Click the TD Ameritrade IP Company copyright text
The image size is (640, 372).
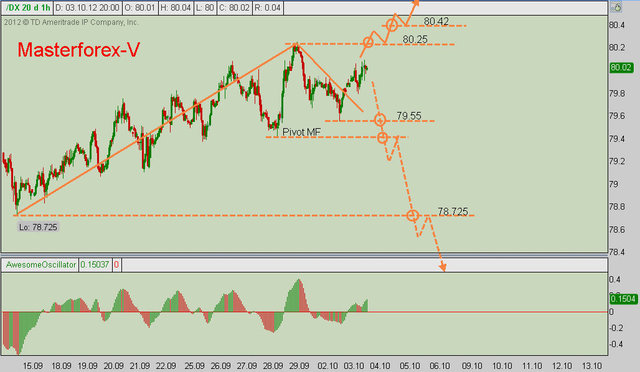[71, 22]
